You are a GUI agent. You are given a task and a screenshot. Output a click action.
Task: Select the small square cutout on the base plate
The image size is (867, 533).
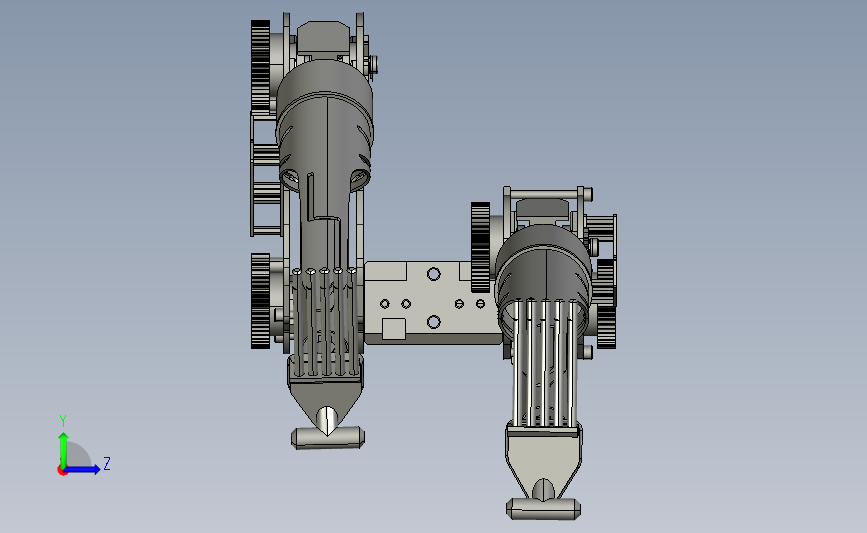point(393,328)
